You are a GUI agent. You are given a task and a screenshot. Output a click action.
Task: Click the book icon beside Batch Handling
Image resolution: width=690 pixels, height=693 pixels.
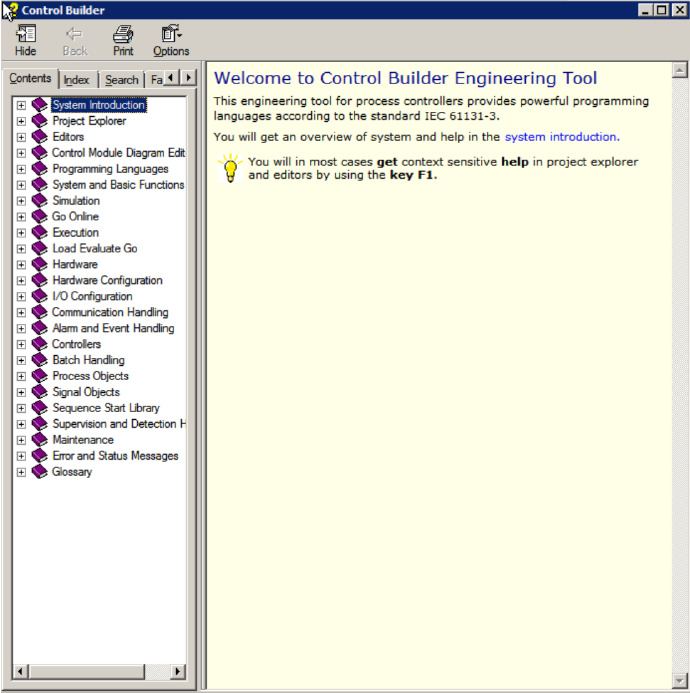point(40,360)
